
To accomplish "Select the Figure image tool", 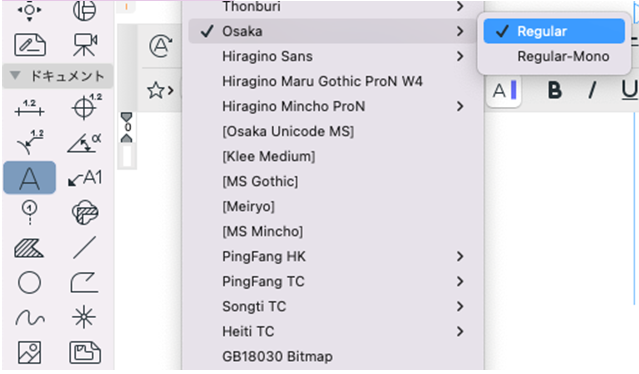I will coord(29,352).
